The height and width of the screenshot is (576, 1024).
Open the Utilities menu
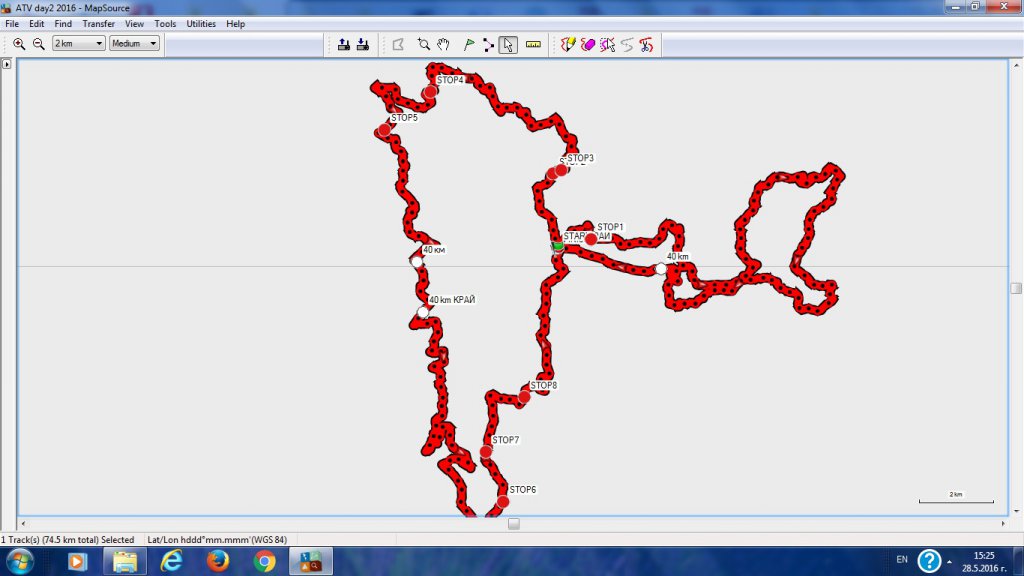point(201,24)
